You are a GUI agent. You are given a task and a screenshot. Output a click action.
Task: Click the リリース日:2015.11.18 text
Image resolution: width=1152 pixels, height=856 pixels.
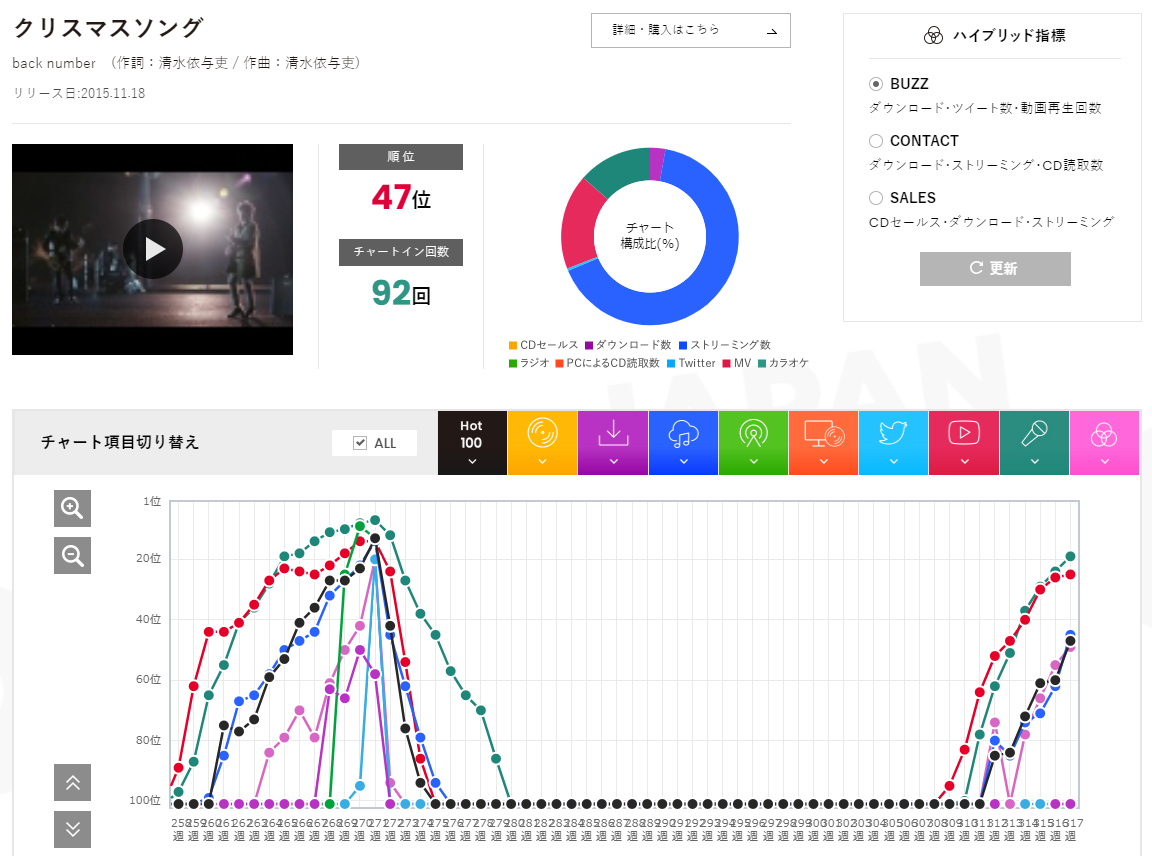[79, 93]
